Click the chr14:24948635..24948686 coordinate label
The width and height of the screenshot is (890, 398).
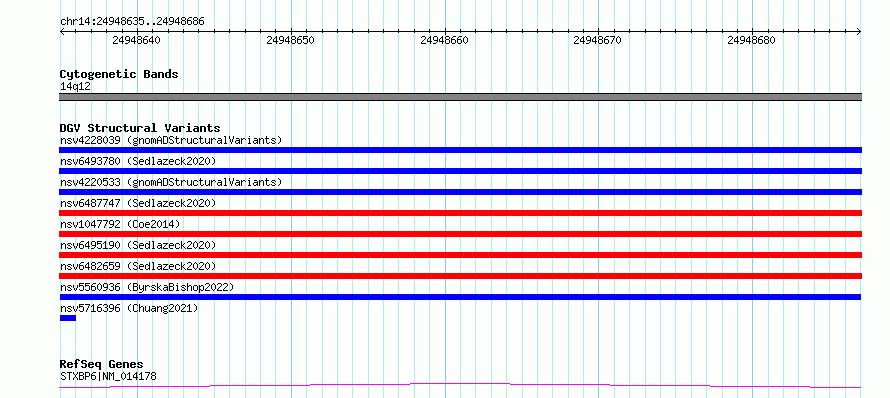coord(132,22)
